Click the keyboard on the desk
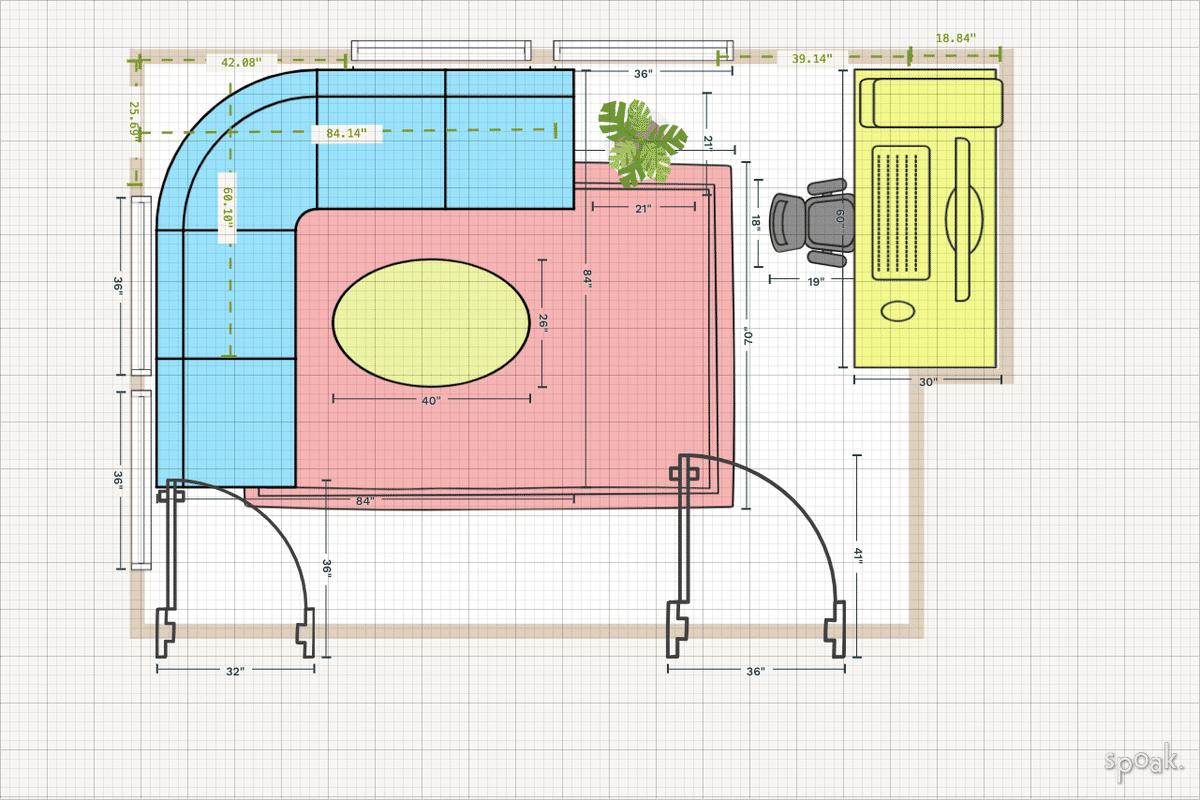Screen dimensions: 1200x800 902,213
